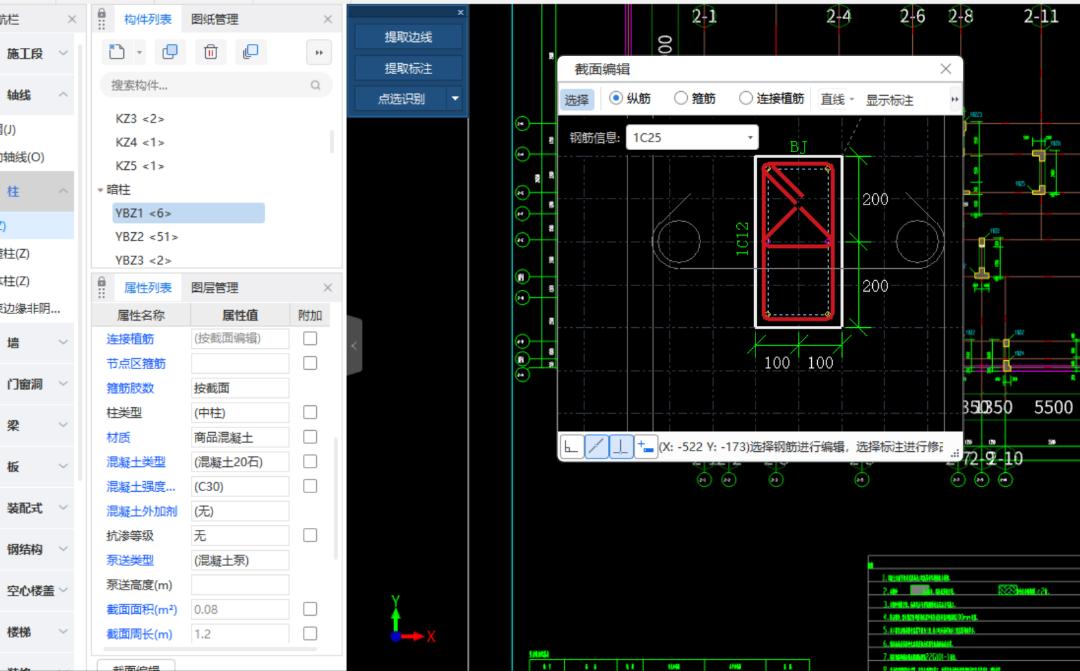Screen dimensions: 1080x671
Task: Switch to the 图纸管理 tab
Action: point(215,19)
